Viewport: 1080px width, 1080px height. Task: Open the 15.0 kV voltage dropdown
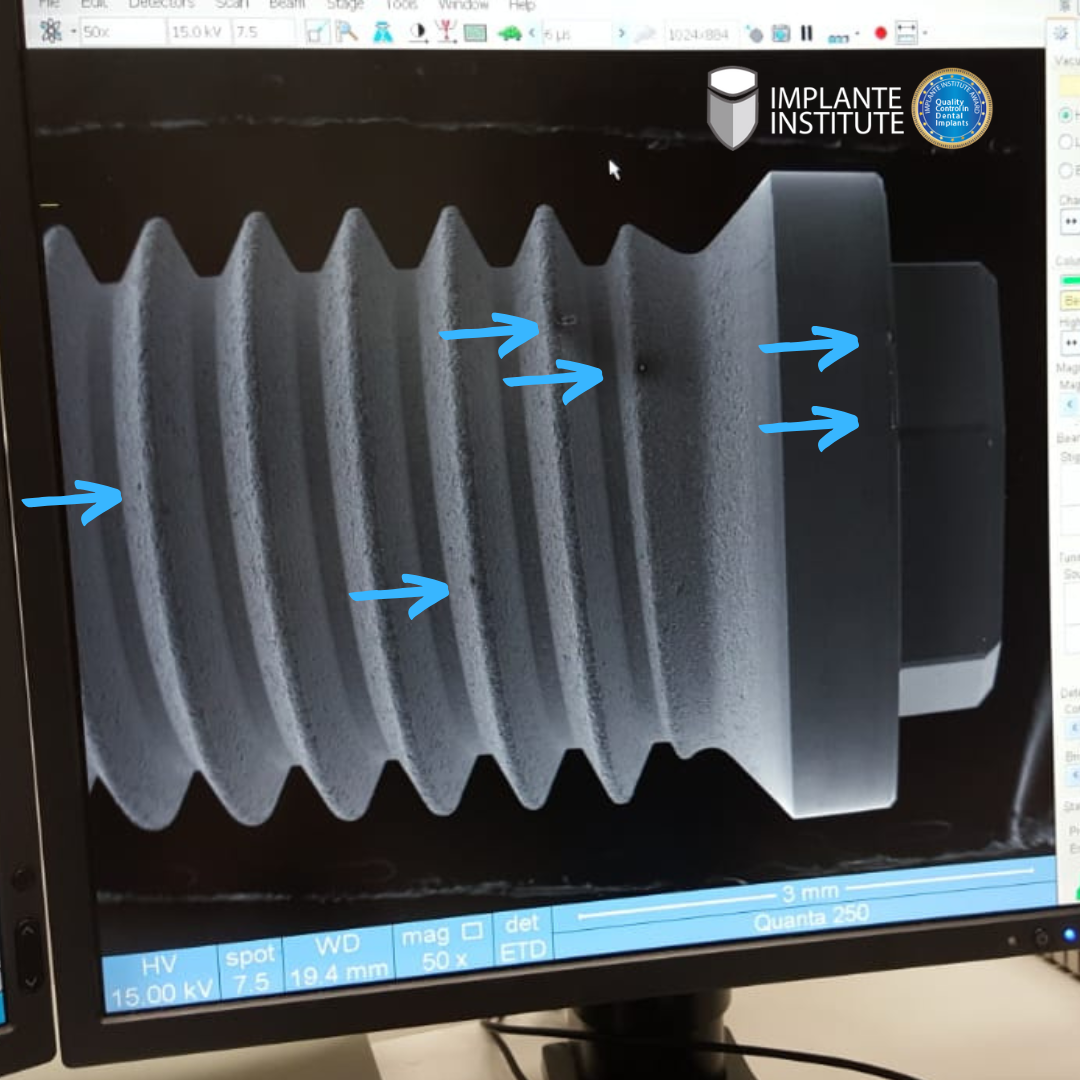(x=197, y=32)
